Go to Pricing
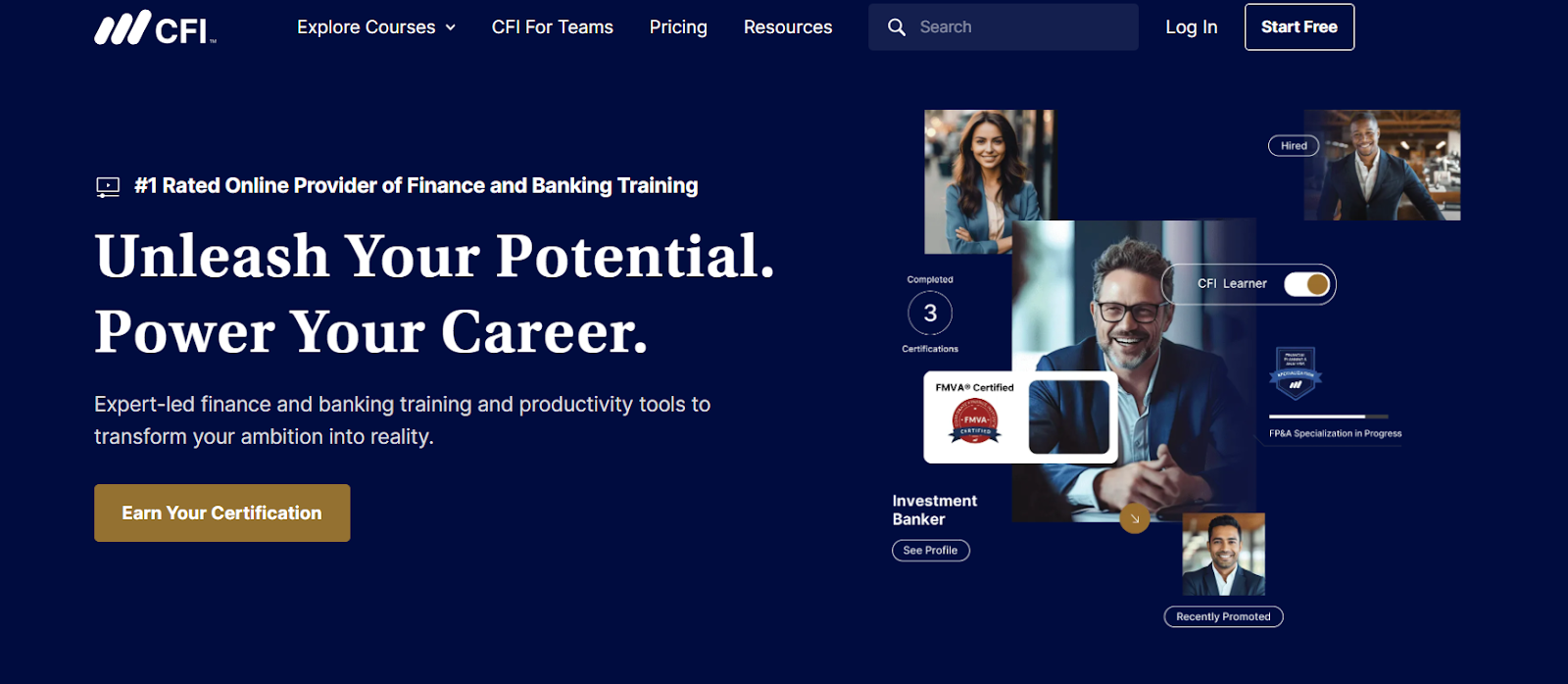The width and height of the screenshot is (1568, 684). [678, 27]
